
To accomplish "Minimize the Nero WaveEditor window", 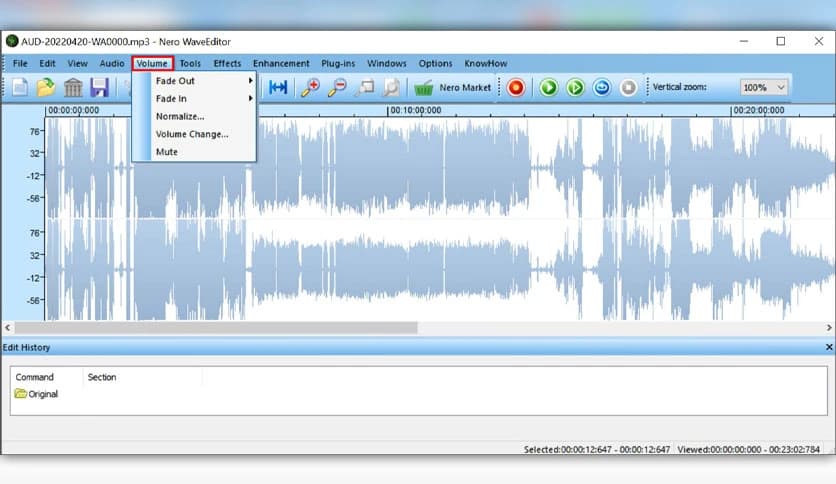I will [744, 41].
